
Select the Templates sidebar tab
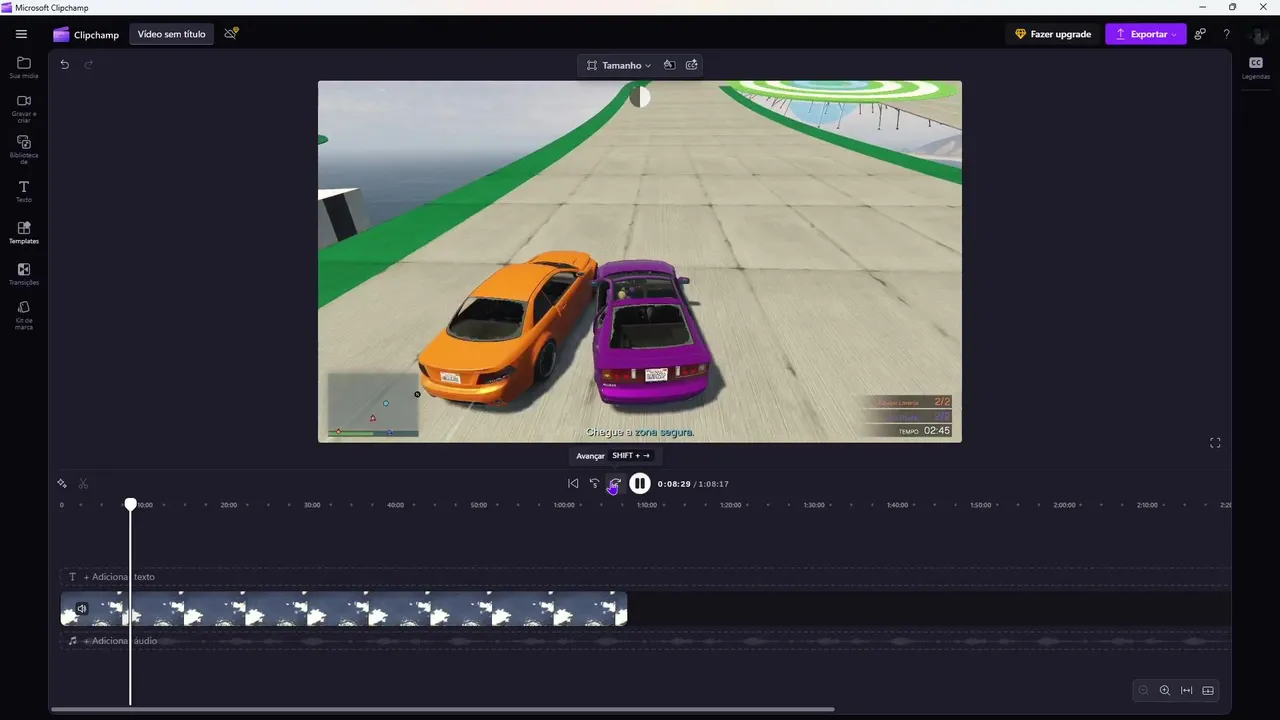click(x=24, y=233)
